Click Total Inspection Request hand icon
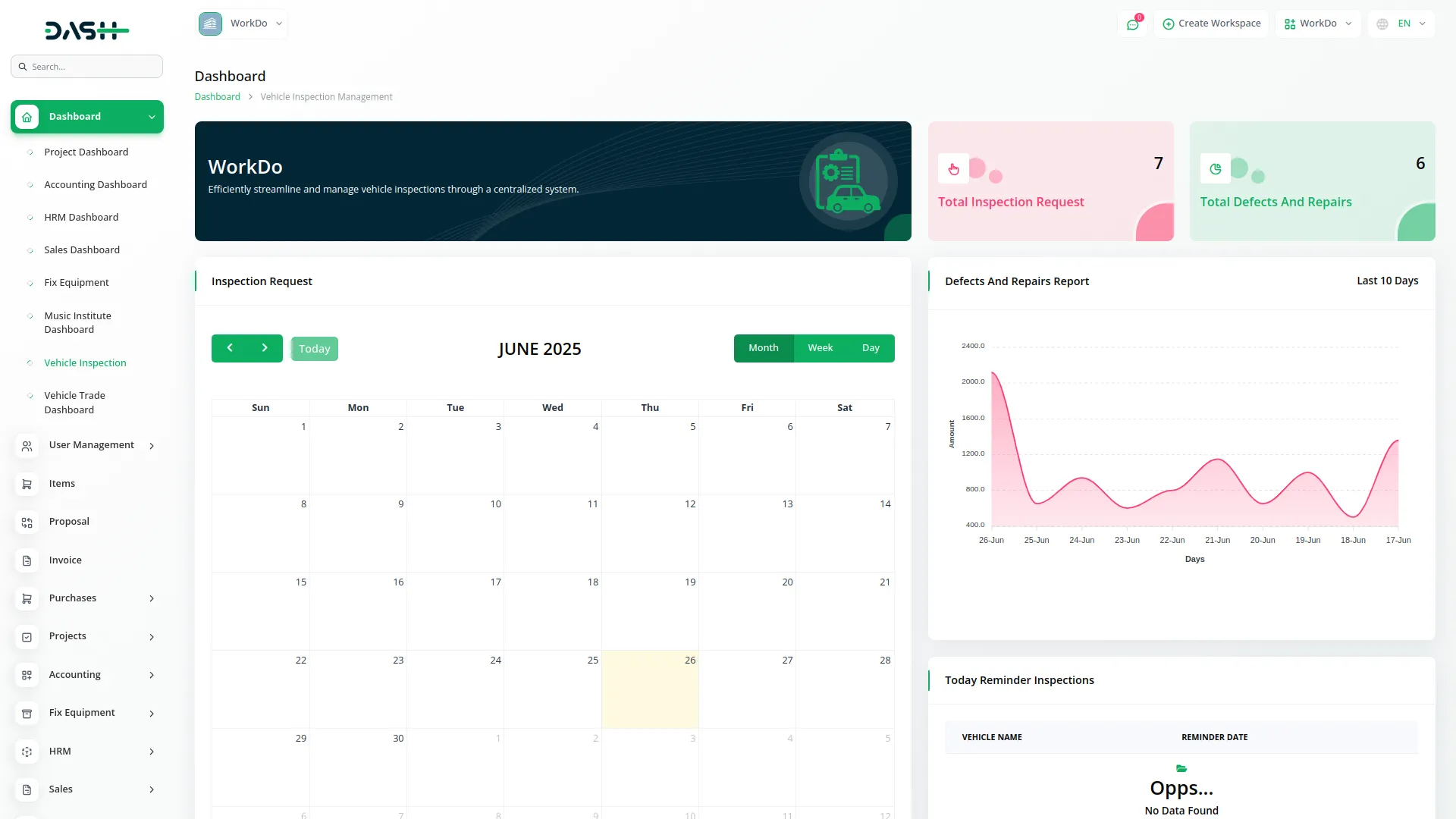The image size is (1456, 819). tap(953, 168)
